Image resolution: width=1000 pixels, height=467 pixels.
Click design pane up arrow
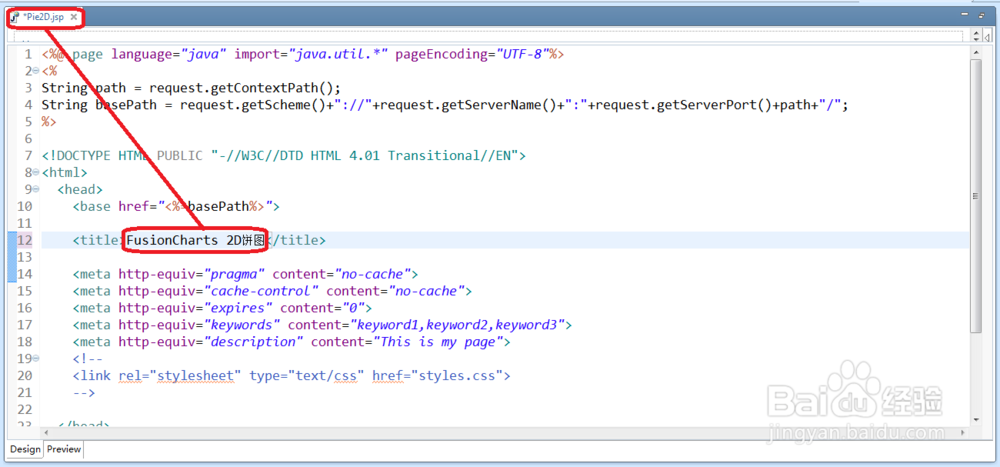[974, 31]
